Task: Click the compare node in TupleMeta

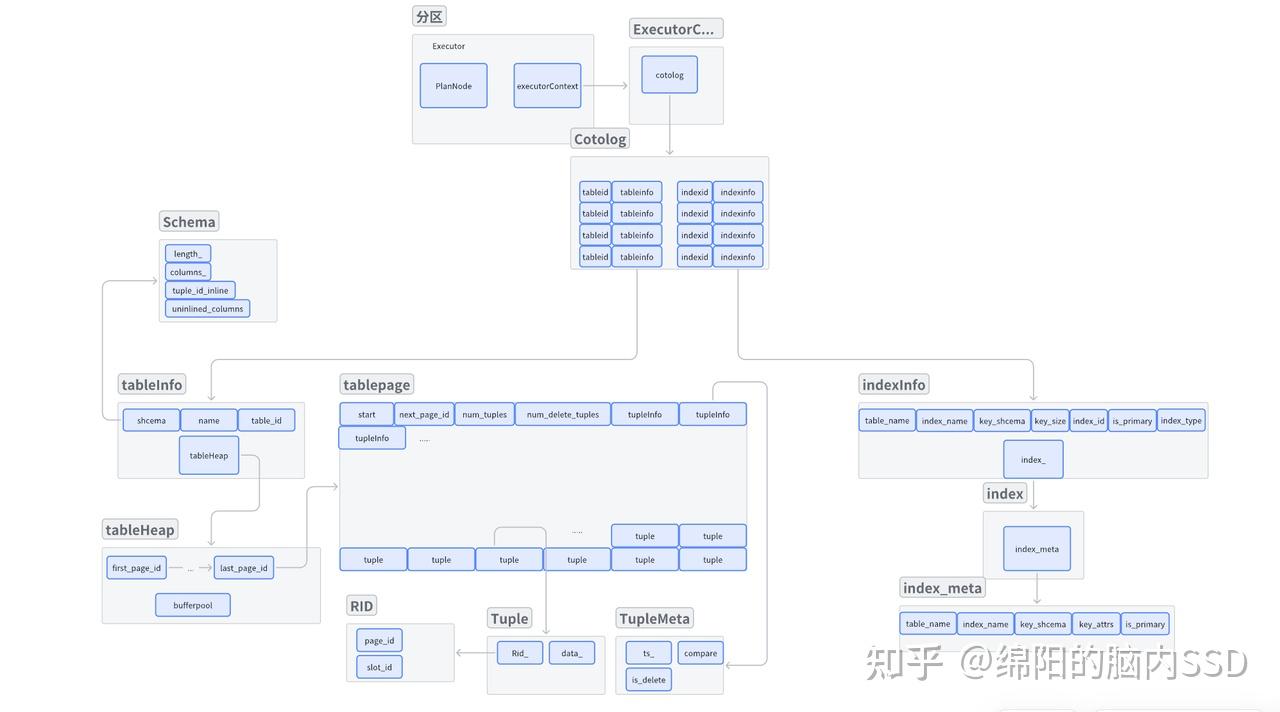Action: pos(700,652)
